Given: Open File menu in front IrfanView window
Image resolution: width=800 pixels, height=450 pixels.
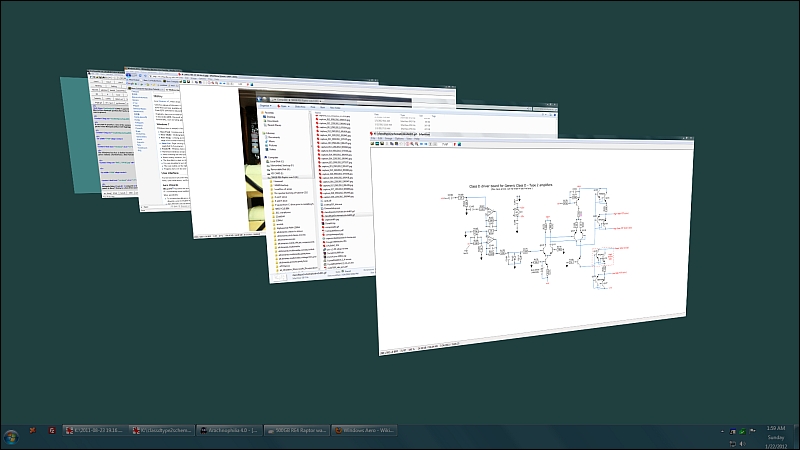Looking at the screenshot, I should click(x=373, y=138).
